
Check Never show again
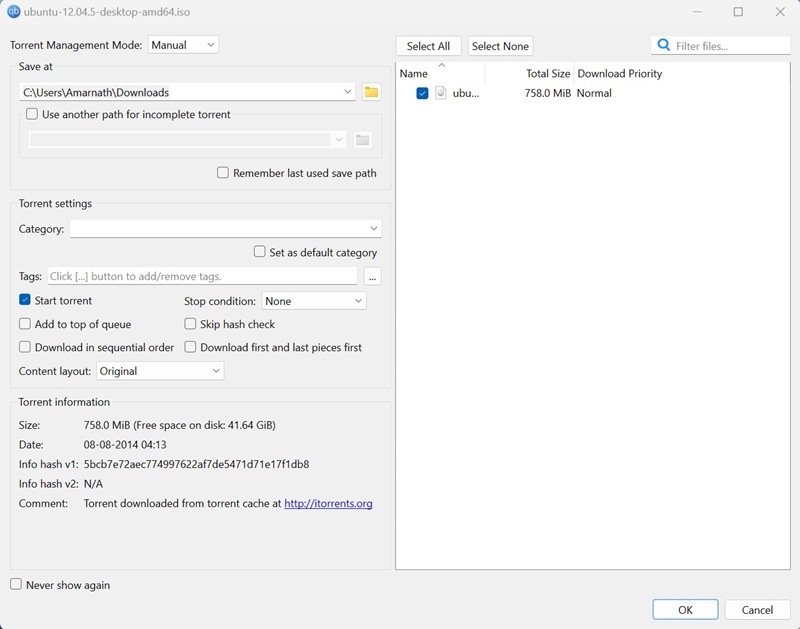16,584
